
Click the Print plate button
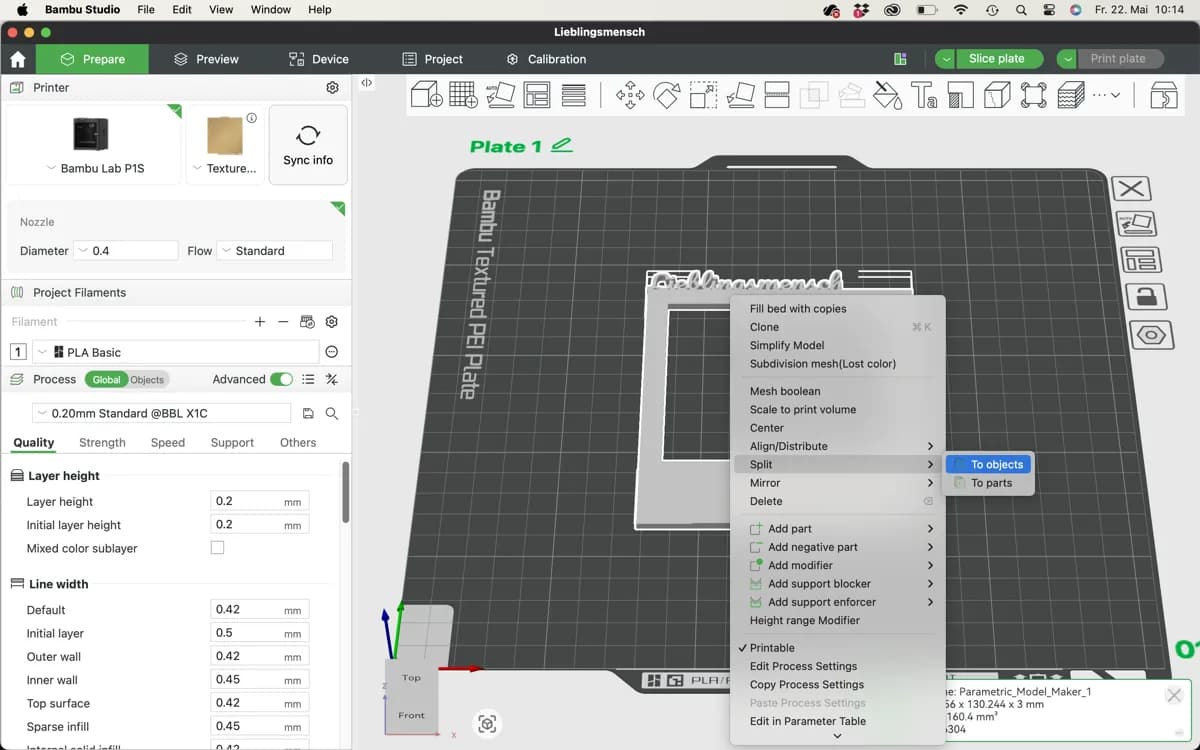tap(1118, 59)
